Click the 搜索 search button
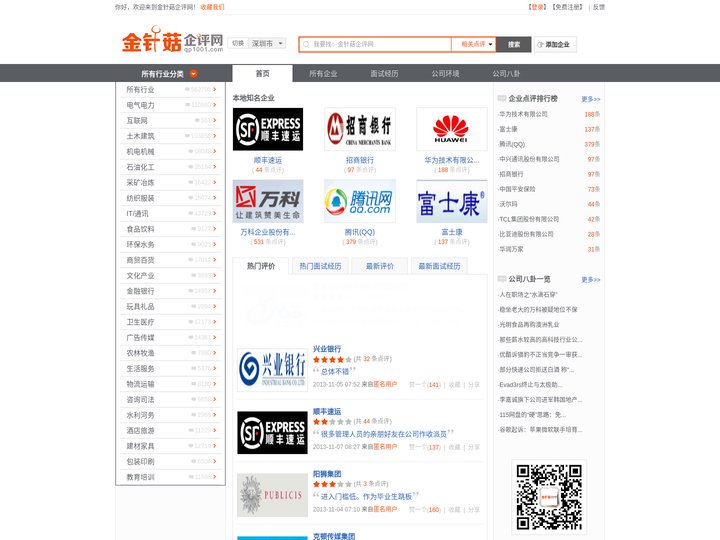This screenshot has width=720, height=540. (x=514, y=45)
